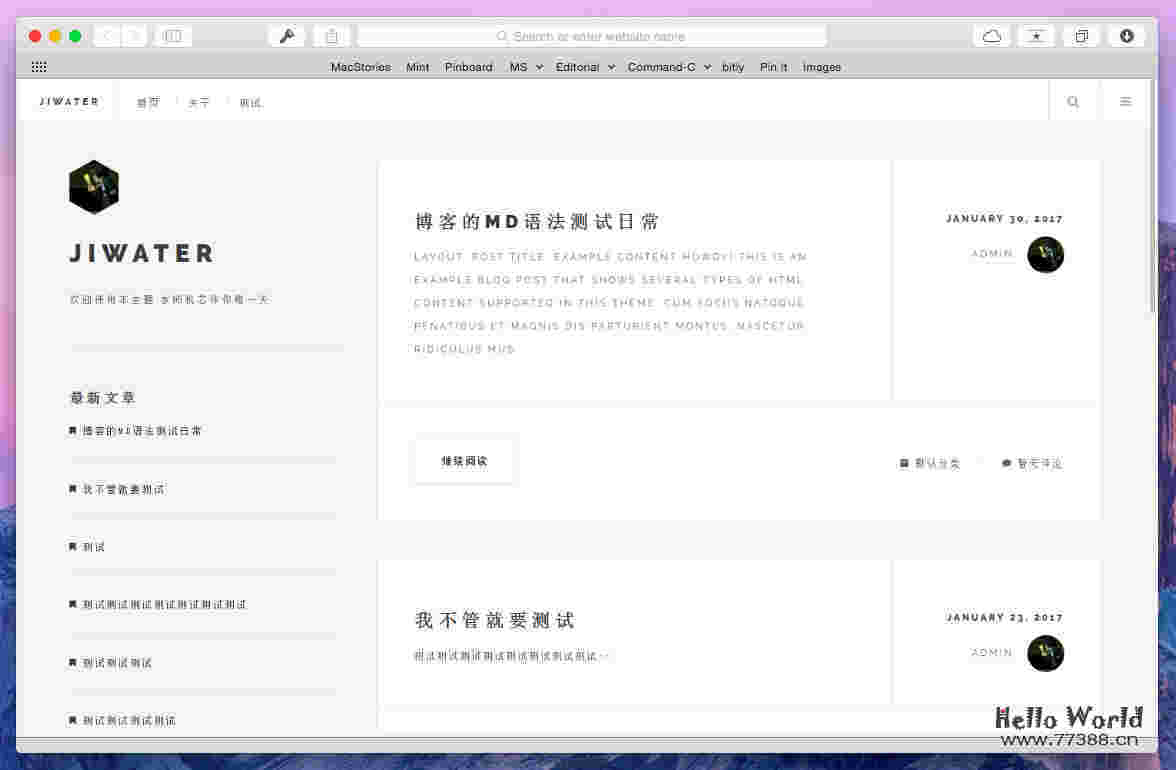
Task: Open the MacStories bookmark
Action: coord(360,67)
